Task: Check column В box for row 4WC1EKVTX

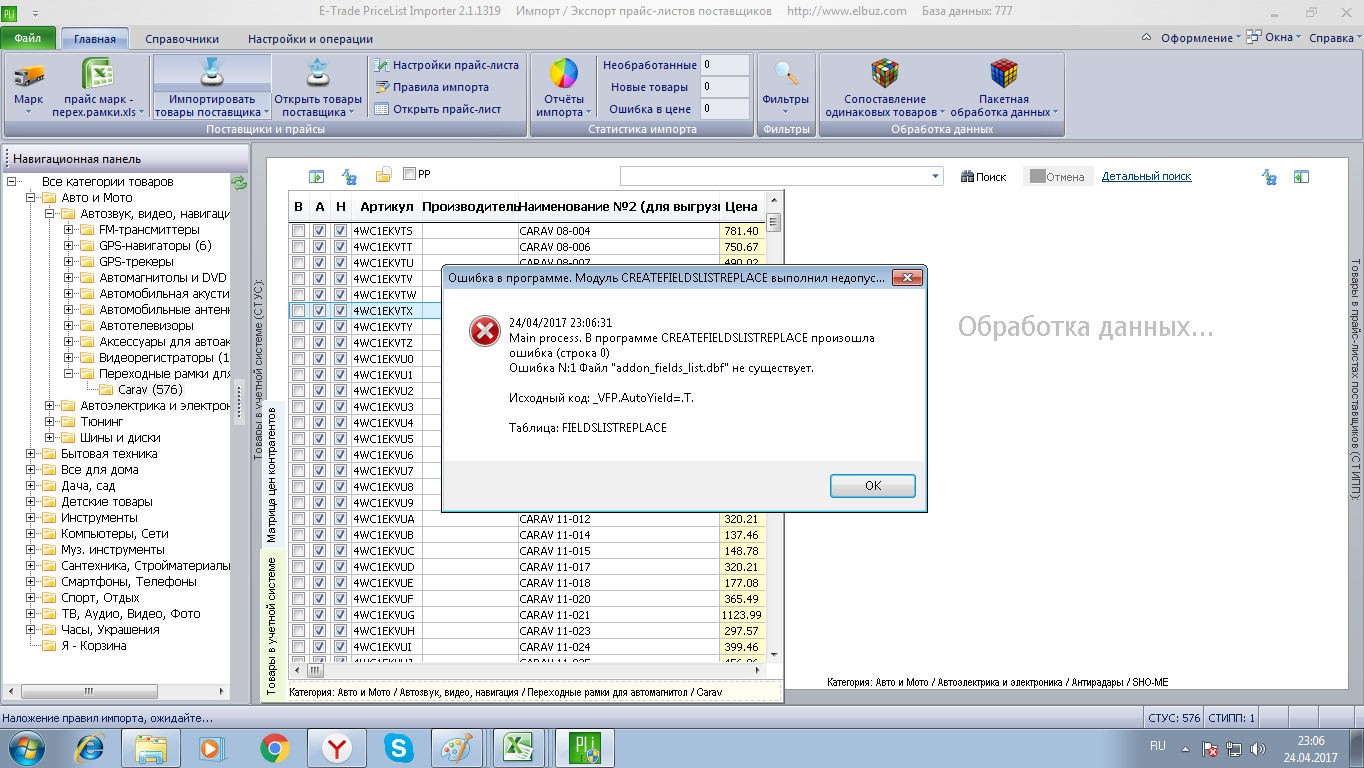Action: point(298,311)
